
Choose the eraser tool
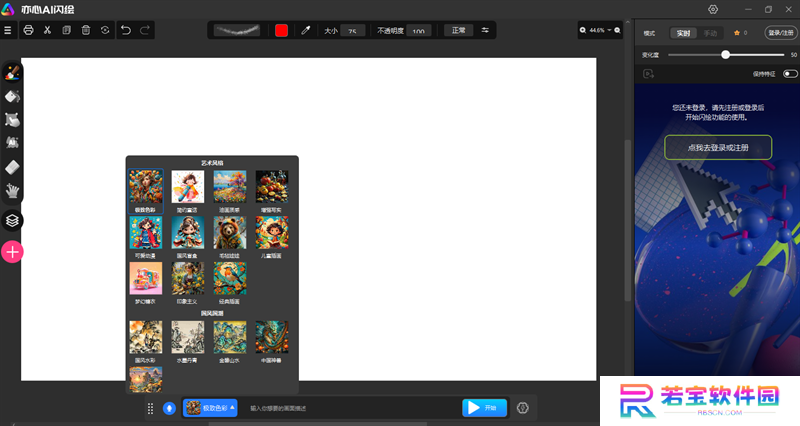12,167
